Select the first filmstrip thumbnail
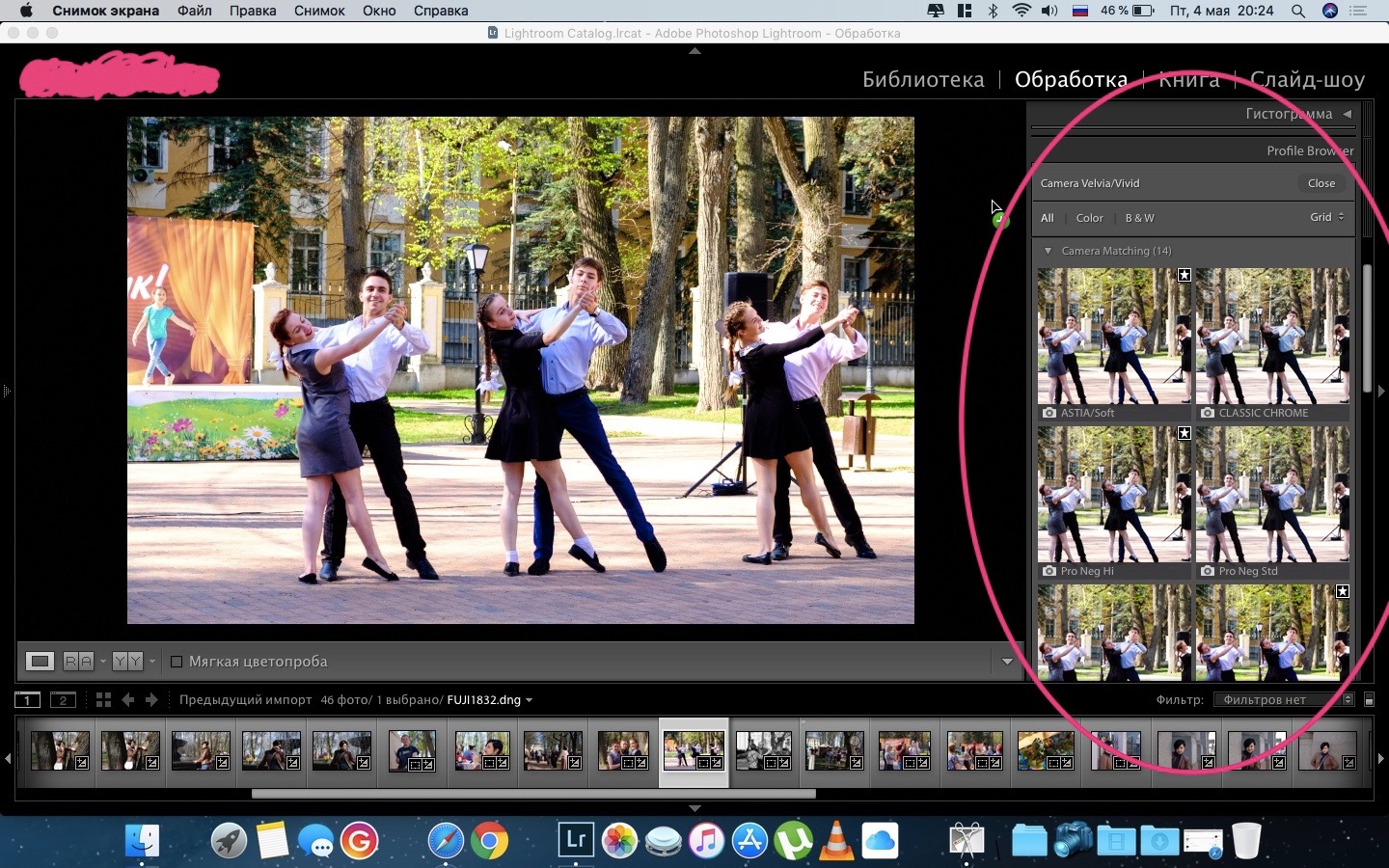1389x868 pixels. pyautogui.click(x=60, y=750)
